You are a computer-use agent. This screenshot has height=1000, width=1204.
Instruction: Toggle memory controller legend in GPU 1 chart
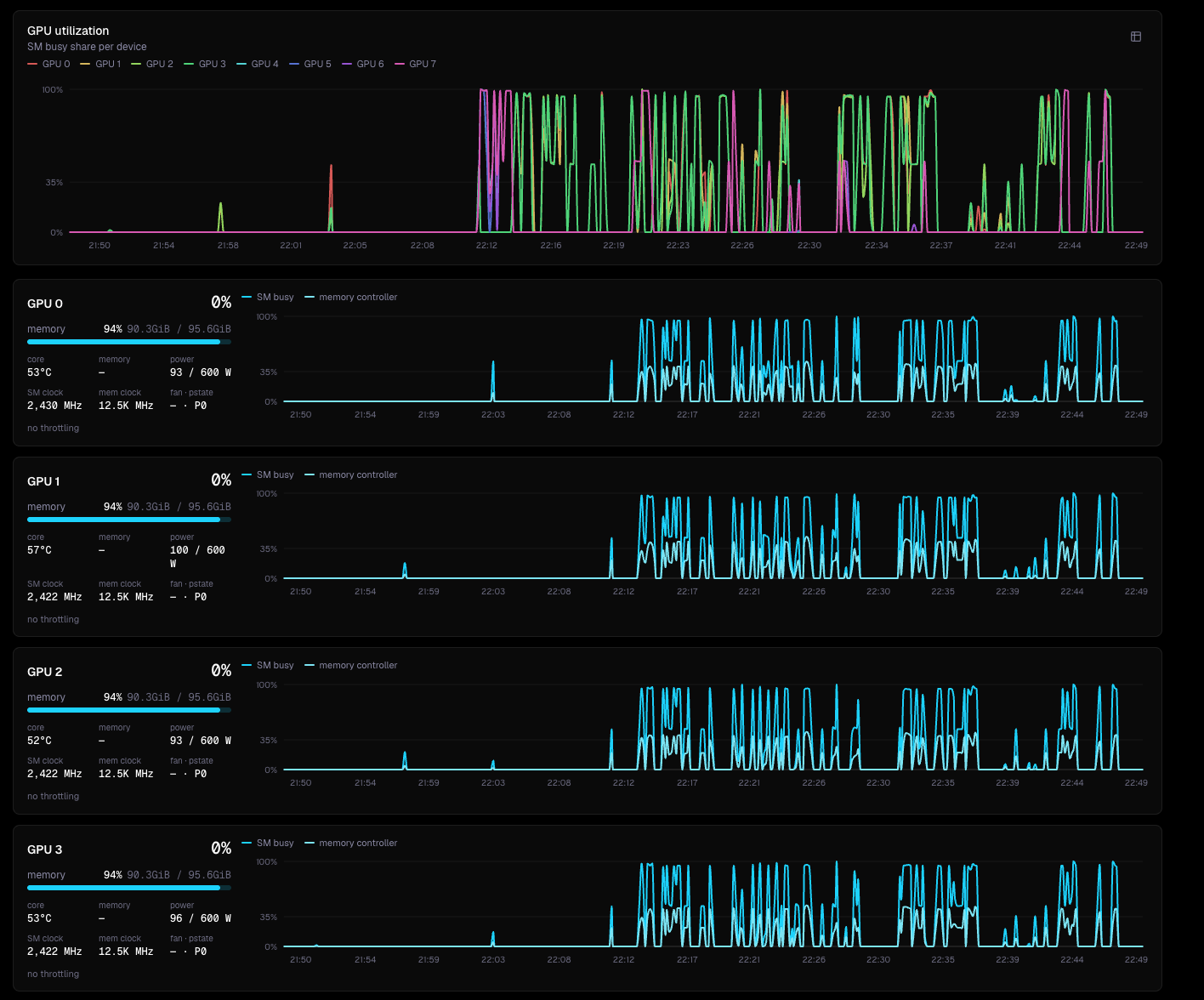(x=351, y=474)
